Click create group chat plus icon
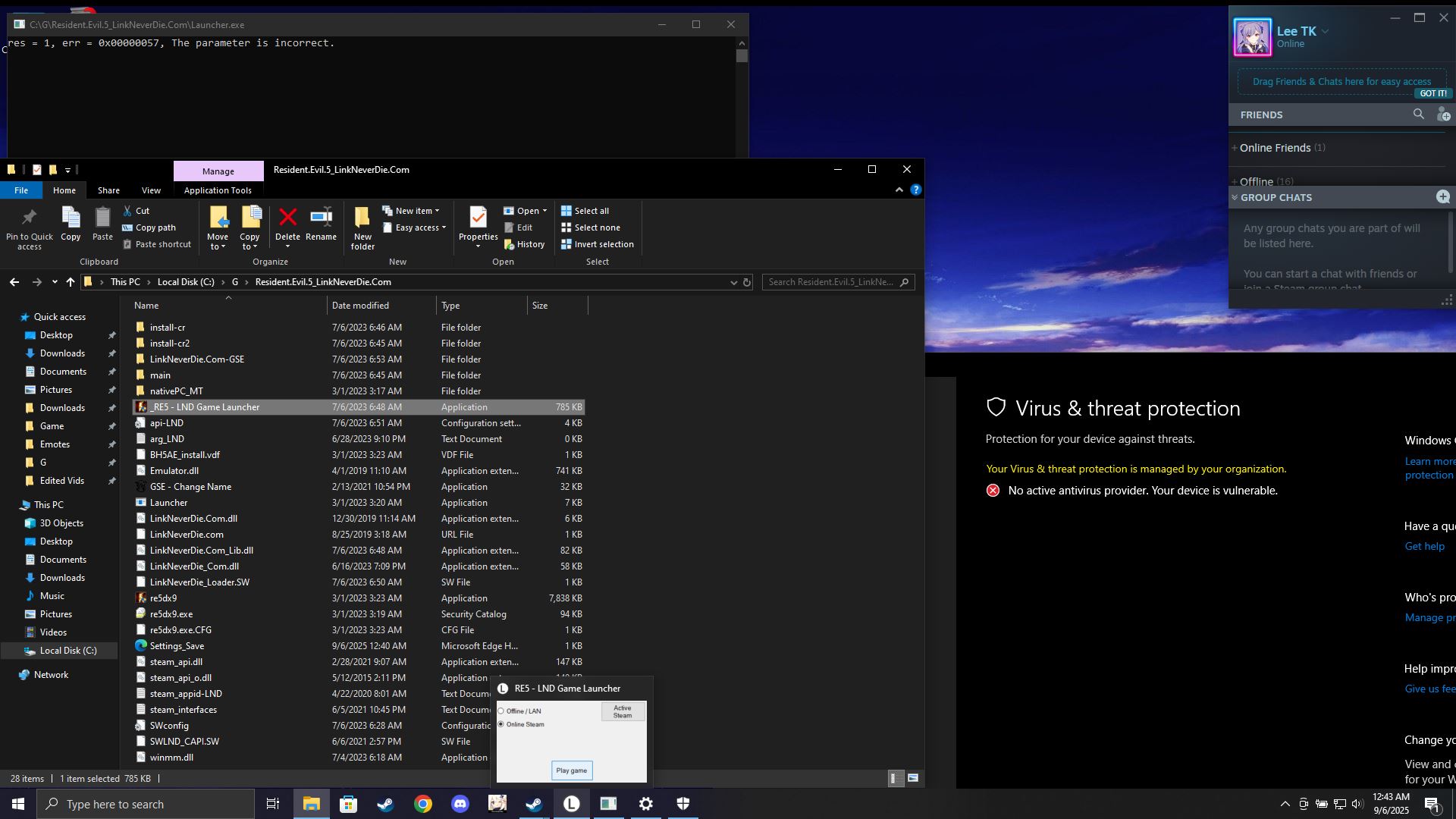The width and height of the screenshot is (1456, 819). coord(1442,197)
